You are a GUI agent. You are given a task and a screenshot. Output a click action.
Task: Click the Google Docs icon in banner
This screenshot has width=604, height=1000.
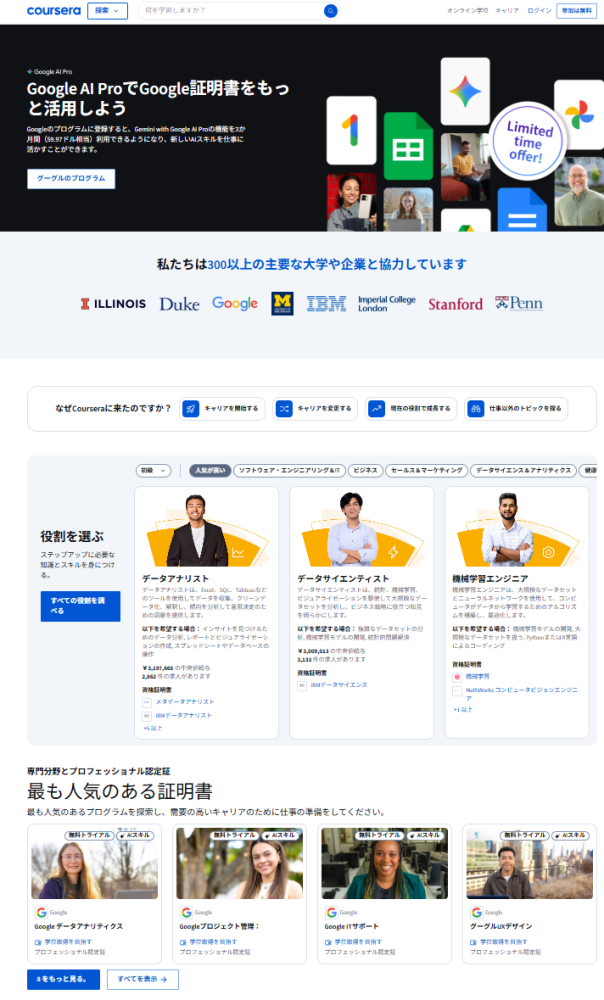522,210
